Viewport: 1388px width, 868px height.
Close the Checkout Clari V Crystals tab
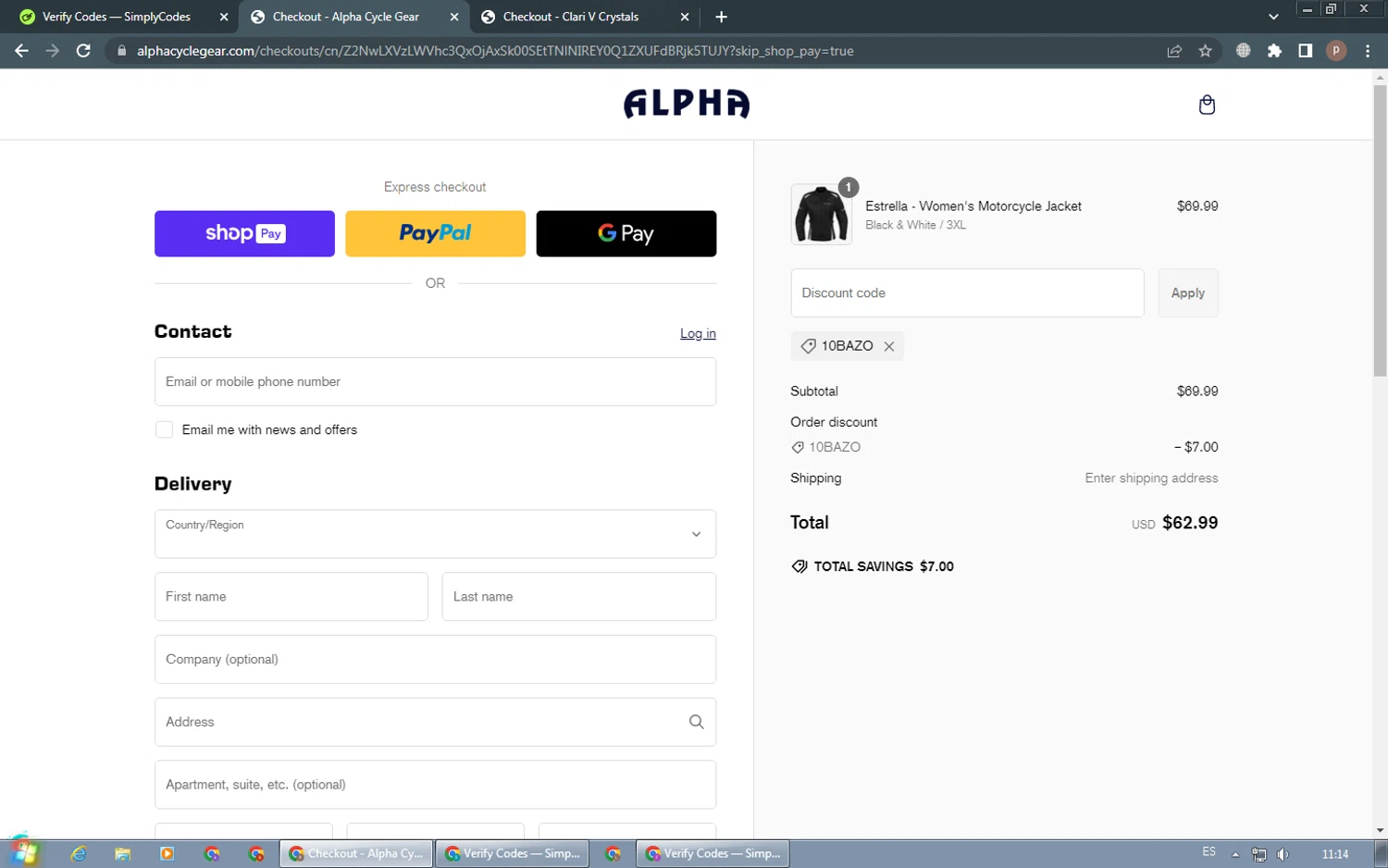coord(685,17)
